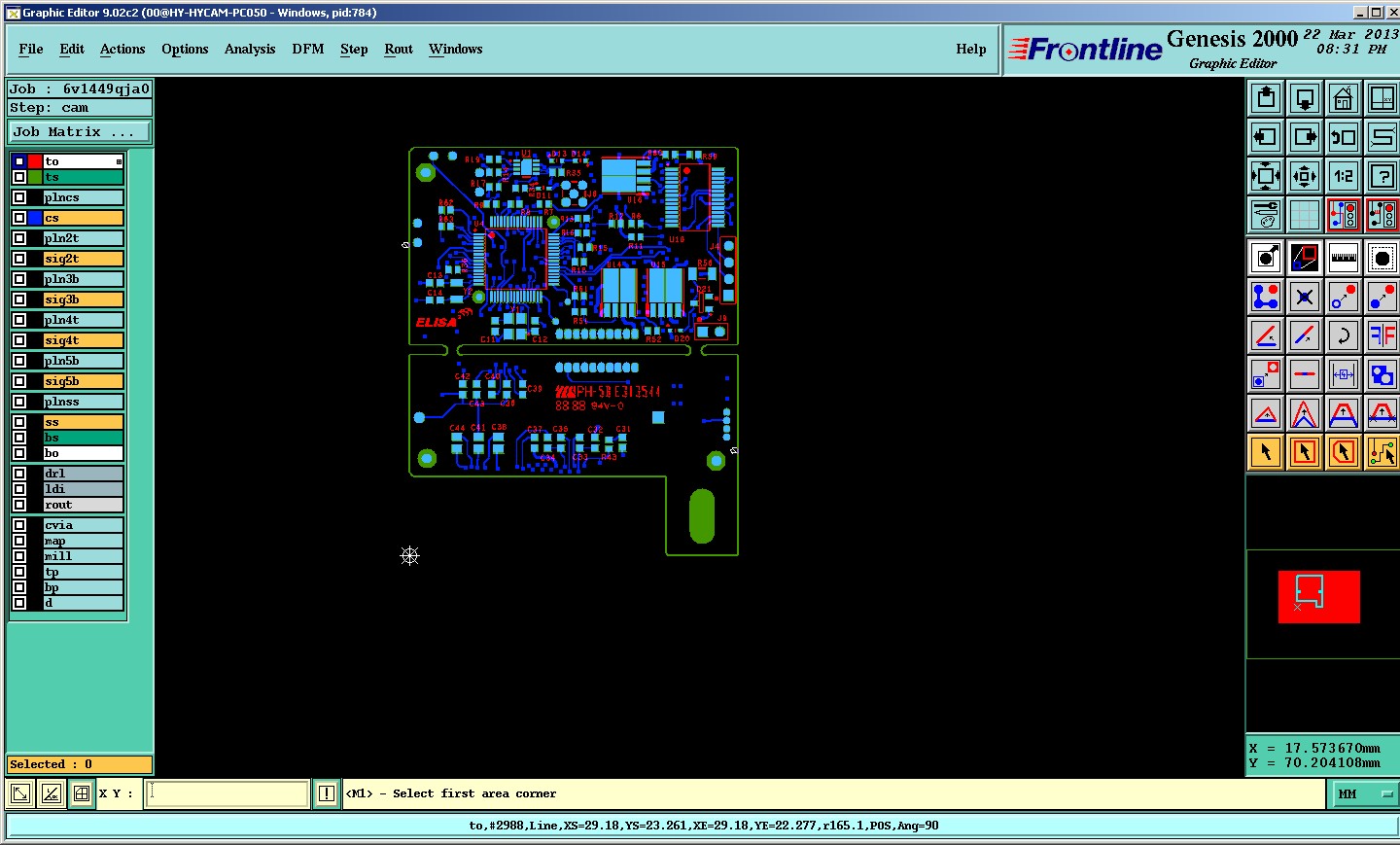Screen dimensions: 1400x845
Task: Click the Job Matrix ... button
Action: (x=80, y=132)
